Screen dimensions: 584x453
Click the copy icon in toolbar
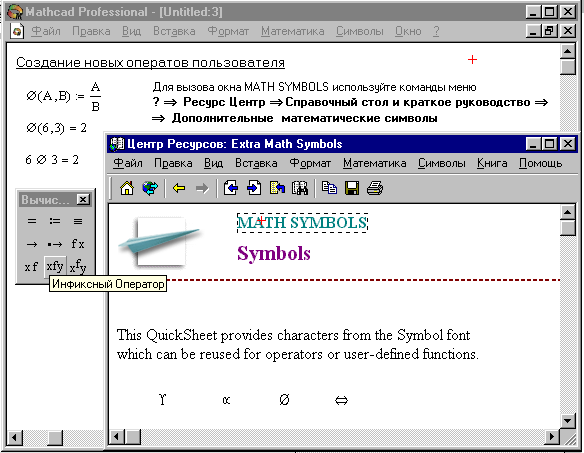(329, 188)
